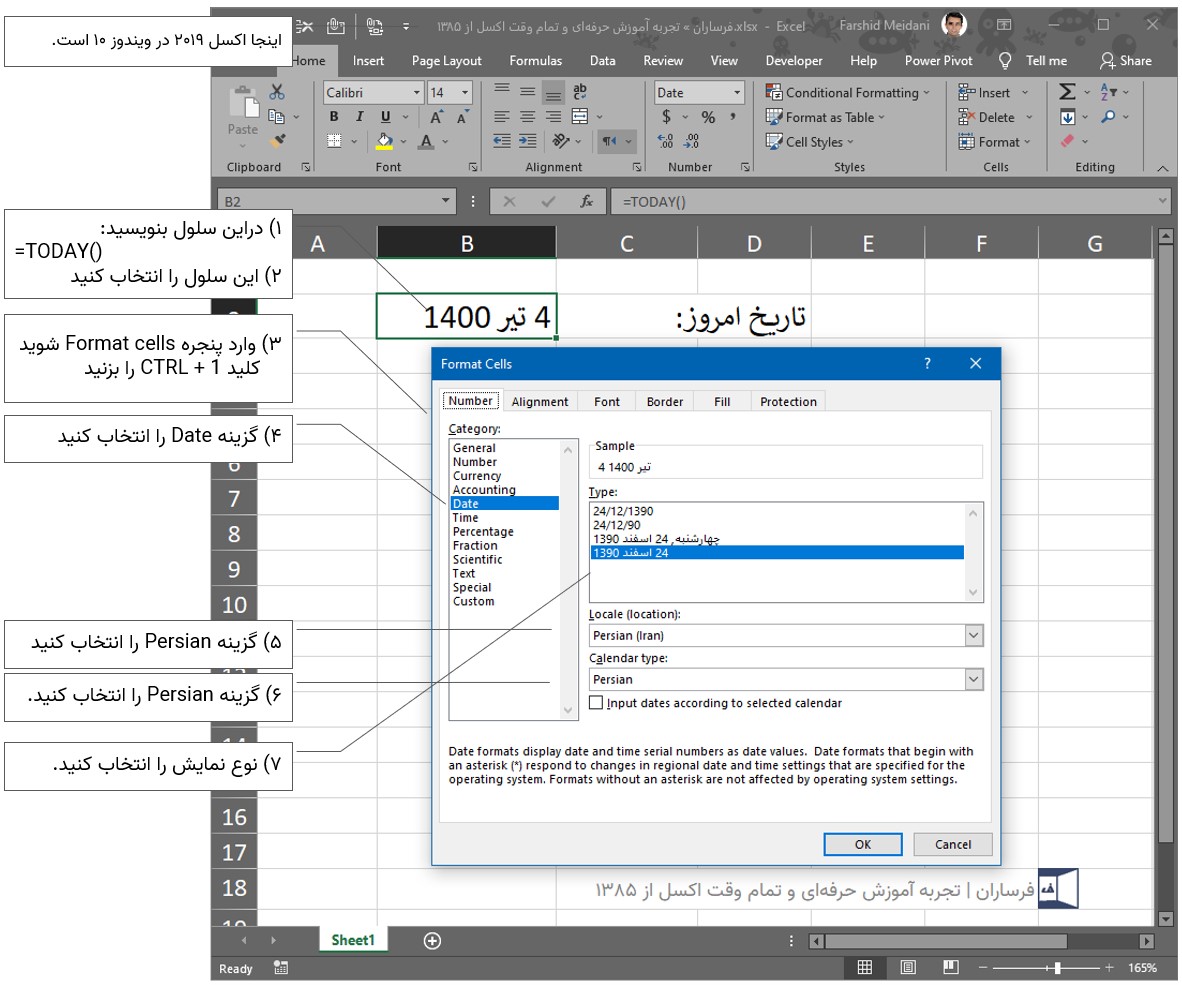Click the AutoSum sigma icon
The width and height of the screenshot is (1182, 985).
1067,92
